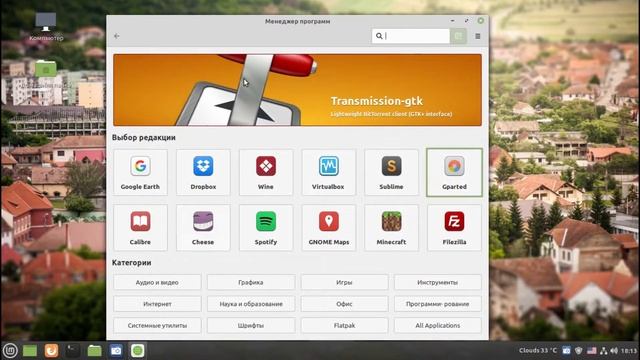Viewport: 640px width, 360px height.
Task: Click the green button beside the search field
Action: coord(458,36)
